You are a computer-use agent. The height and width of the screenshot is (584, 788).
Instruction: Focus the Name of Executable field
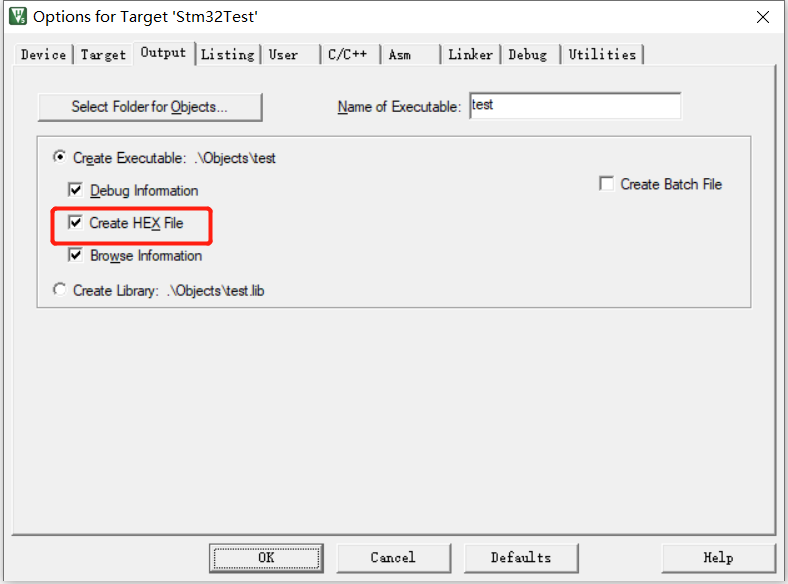pyautogui.click(x=575, y=106)
